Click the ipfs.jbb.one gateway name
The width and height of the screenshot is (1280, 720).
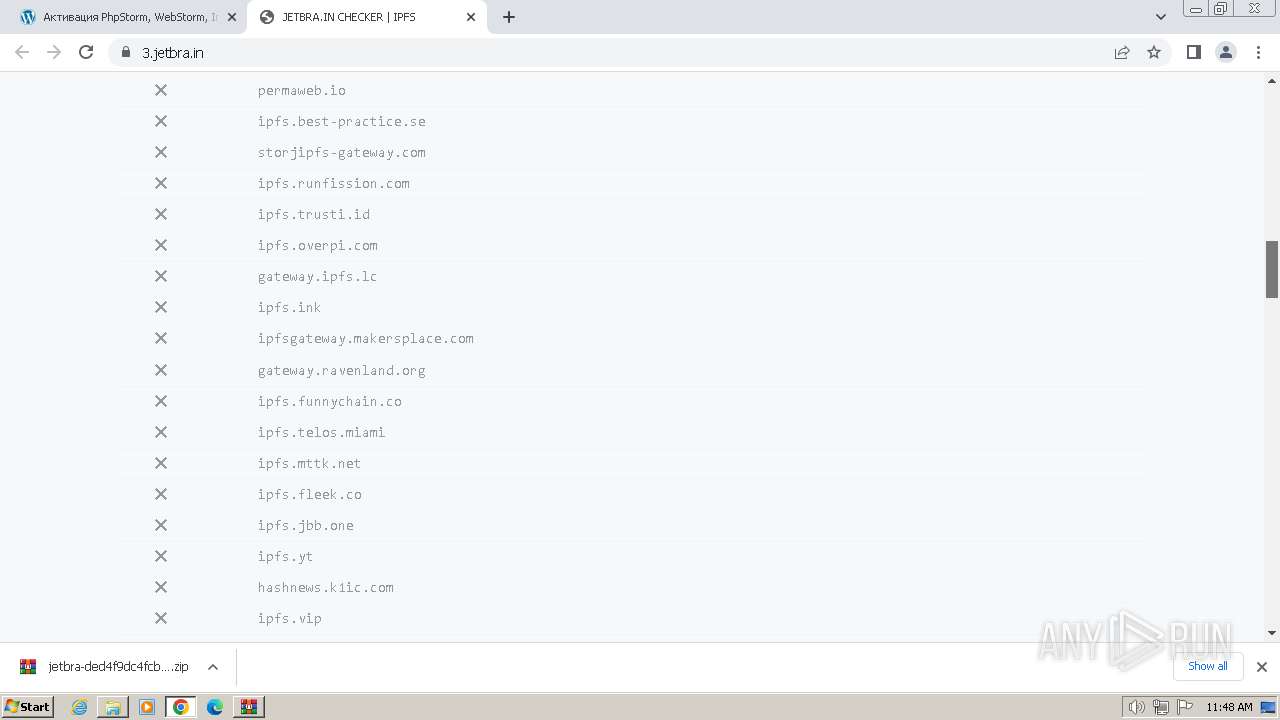click(x=306, y=525)
